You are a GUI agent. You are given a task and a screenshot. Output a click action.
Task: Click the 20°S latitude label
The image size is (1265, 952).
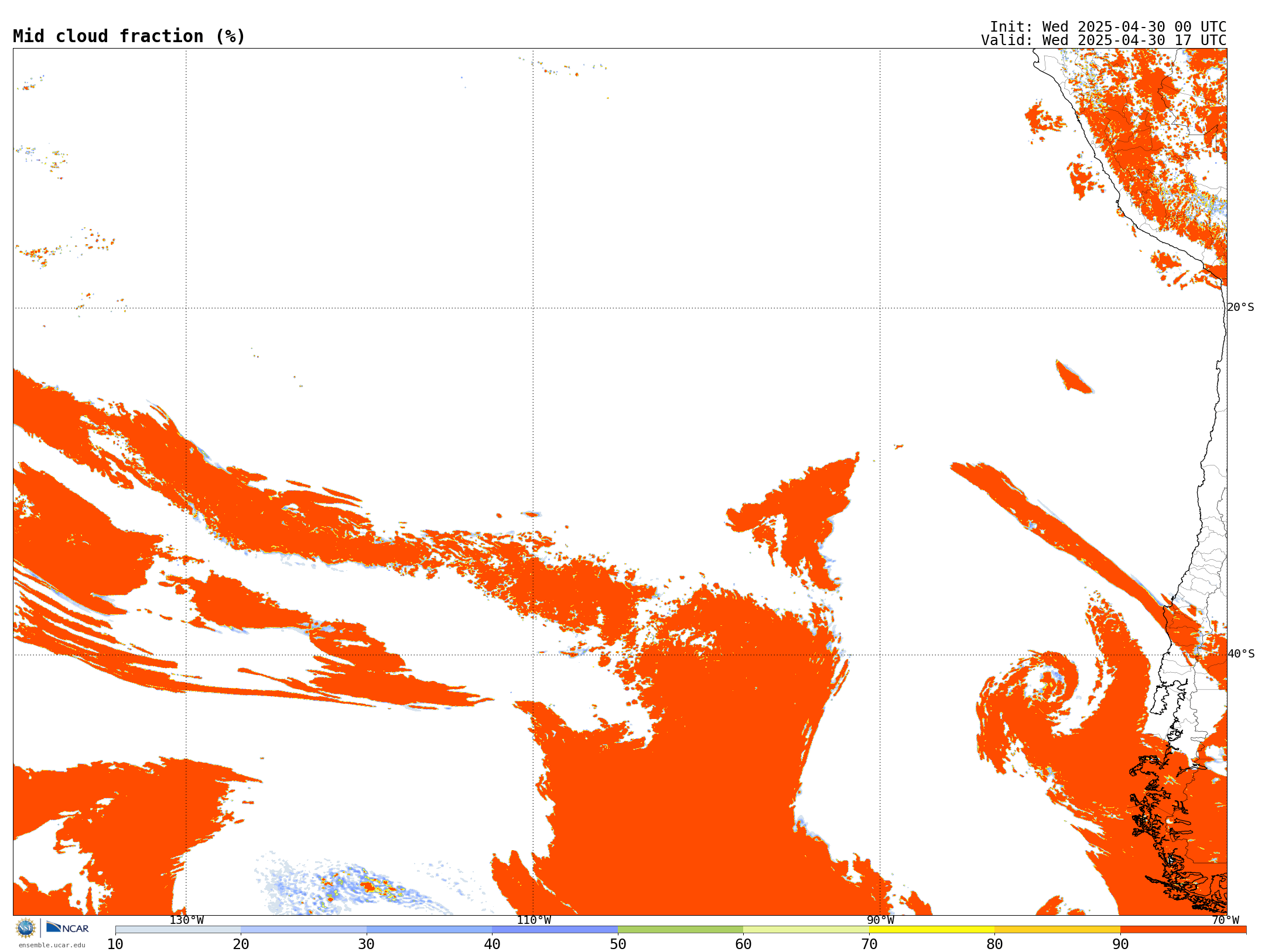click(1240, 307)
